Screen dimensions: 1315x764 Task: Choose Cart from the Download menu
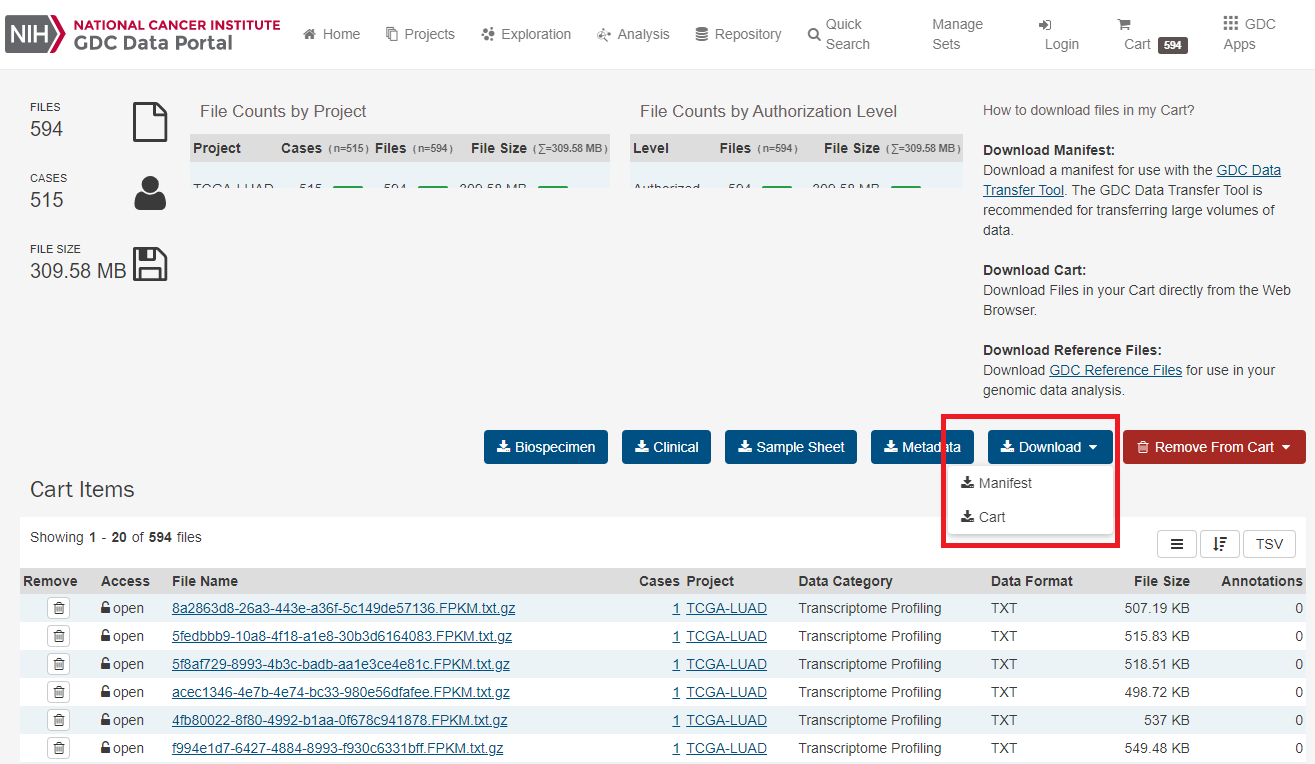tap(983, 517)
